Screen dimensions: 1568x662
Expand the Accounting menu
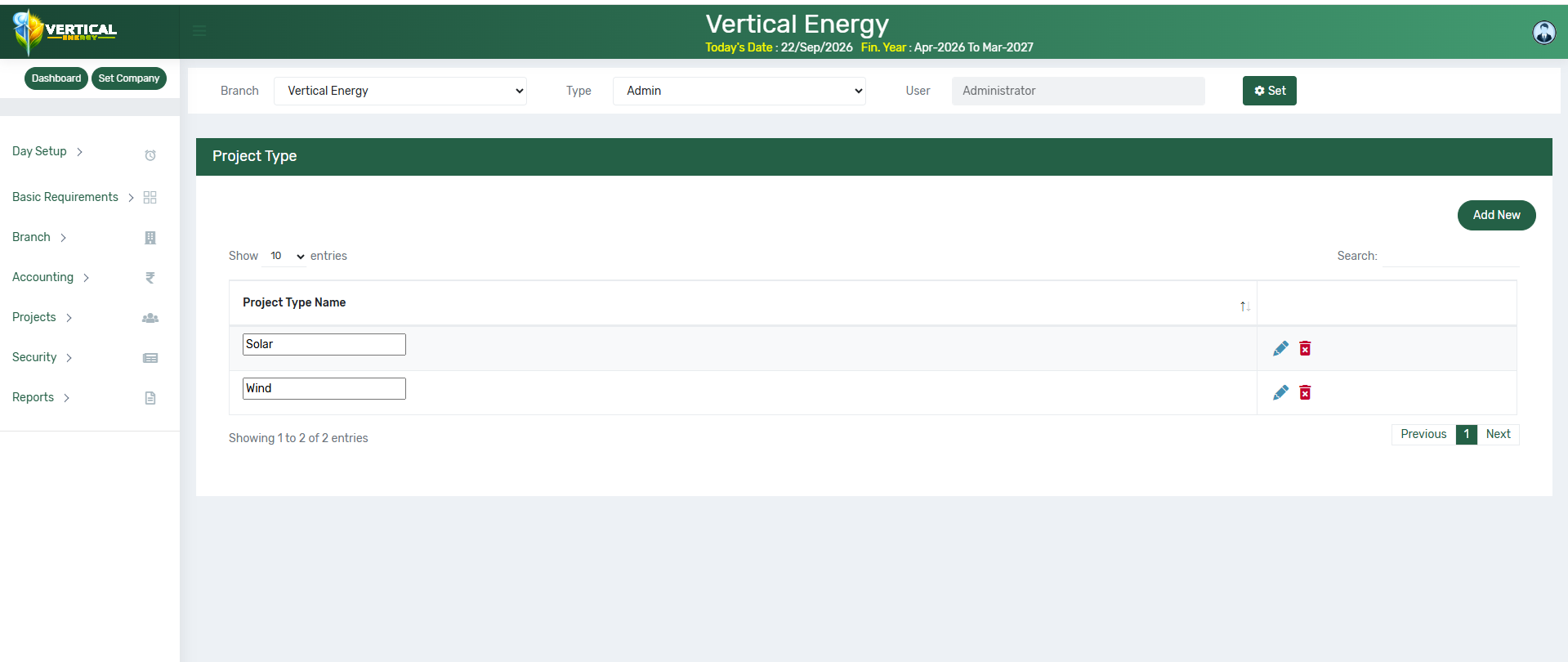tap(51, 277)
